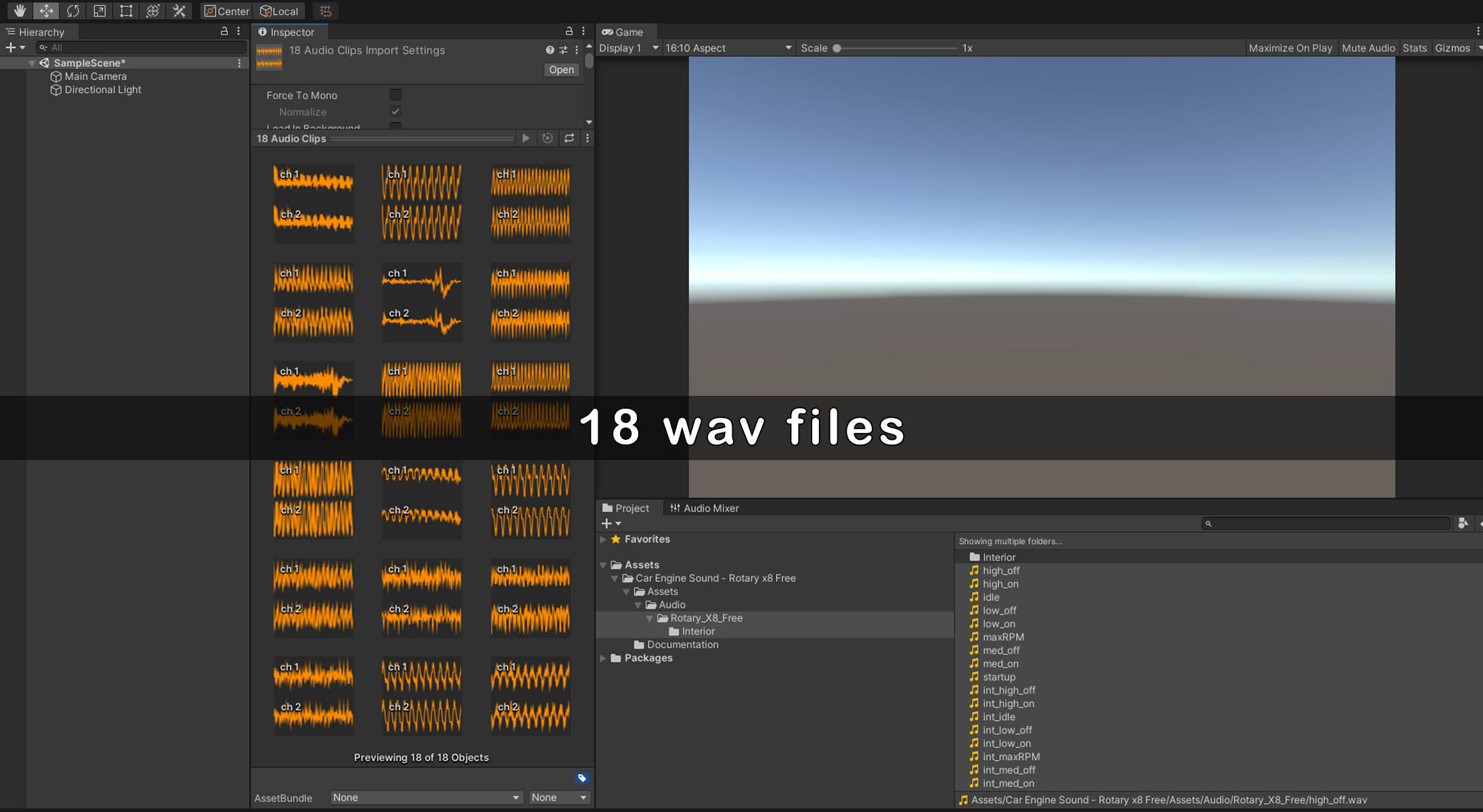The height and width of the screenshot is (812, 1483).
Task: Lock the Inspector panel
Action: pos(569,31)
